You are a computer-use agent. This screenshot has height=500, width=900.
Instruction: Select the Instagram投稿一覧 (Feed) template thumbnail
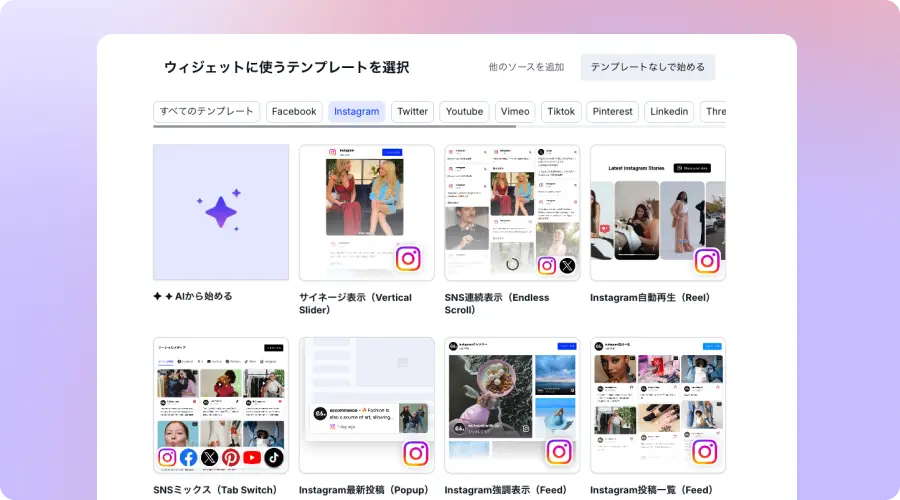[657, 404]
